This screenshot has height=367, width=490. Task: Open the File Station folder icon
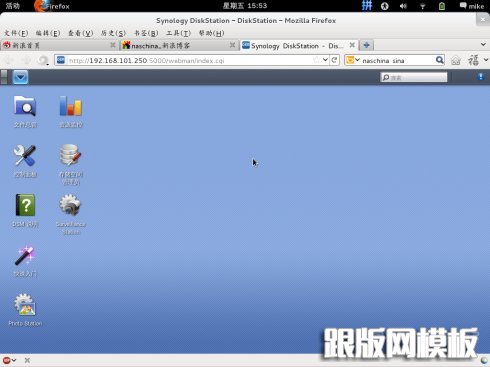(x=25, y=106)
